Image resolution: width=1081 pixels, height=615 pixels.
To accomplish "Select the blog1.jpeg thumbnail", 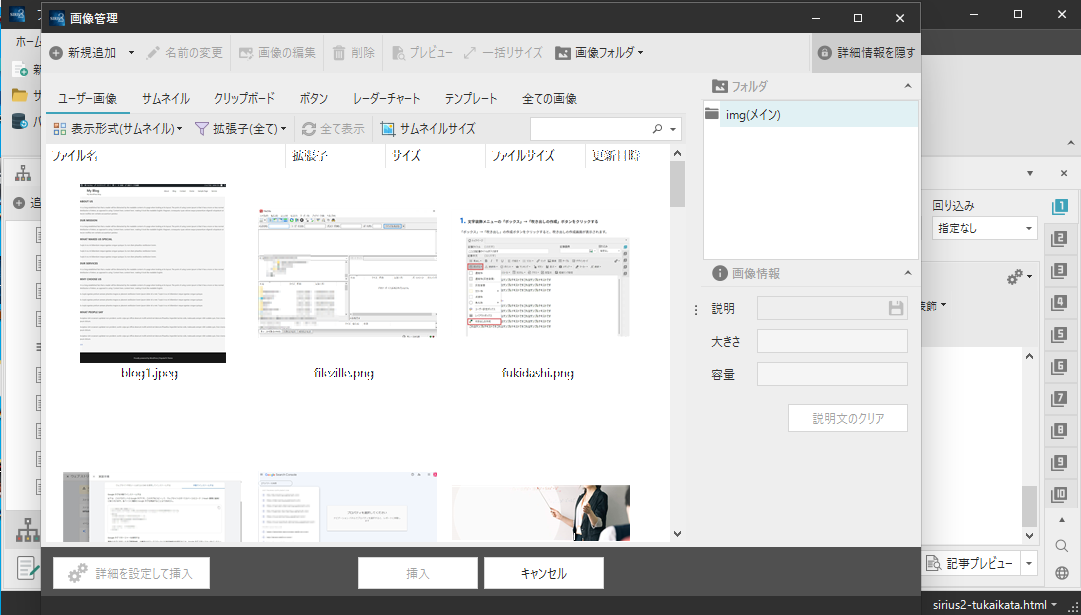I will [152, 273].
